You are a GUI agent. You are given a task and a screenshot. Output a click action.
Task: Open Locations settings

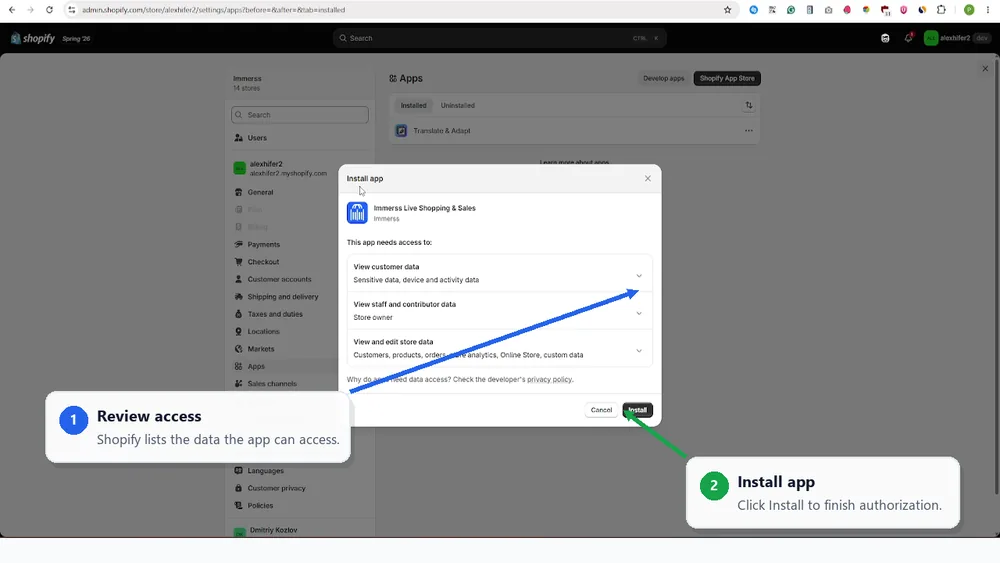(x=263, y=332)
